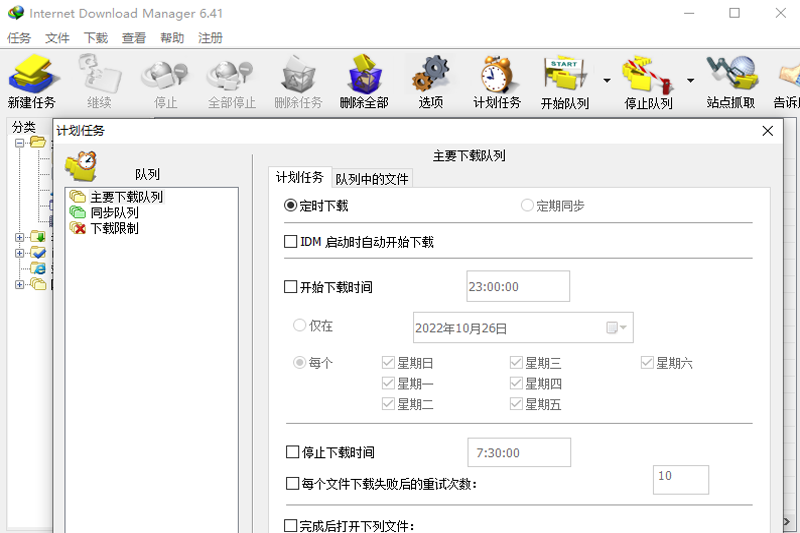800x533 pixels.
Task: Open the 开始队列 dropdown arrow
Action: (606, 80)
